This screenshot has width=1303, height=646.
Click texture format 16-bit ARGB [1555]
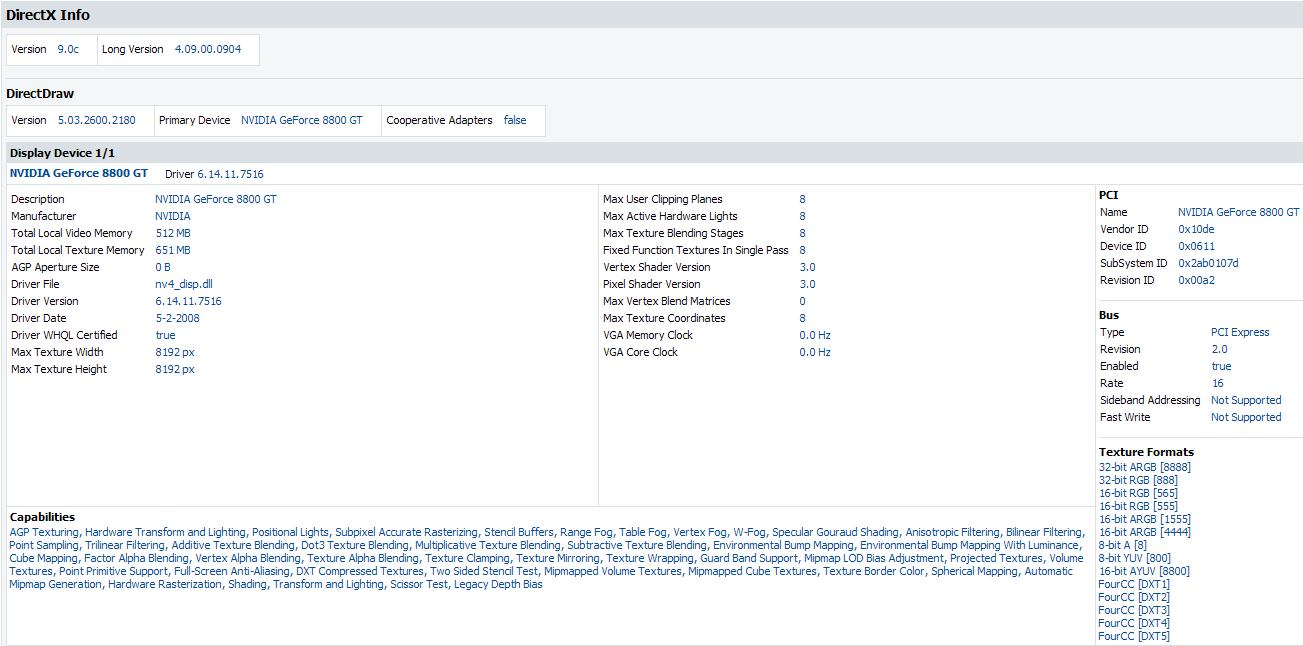tap(1144, 519)
